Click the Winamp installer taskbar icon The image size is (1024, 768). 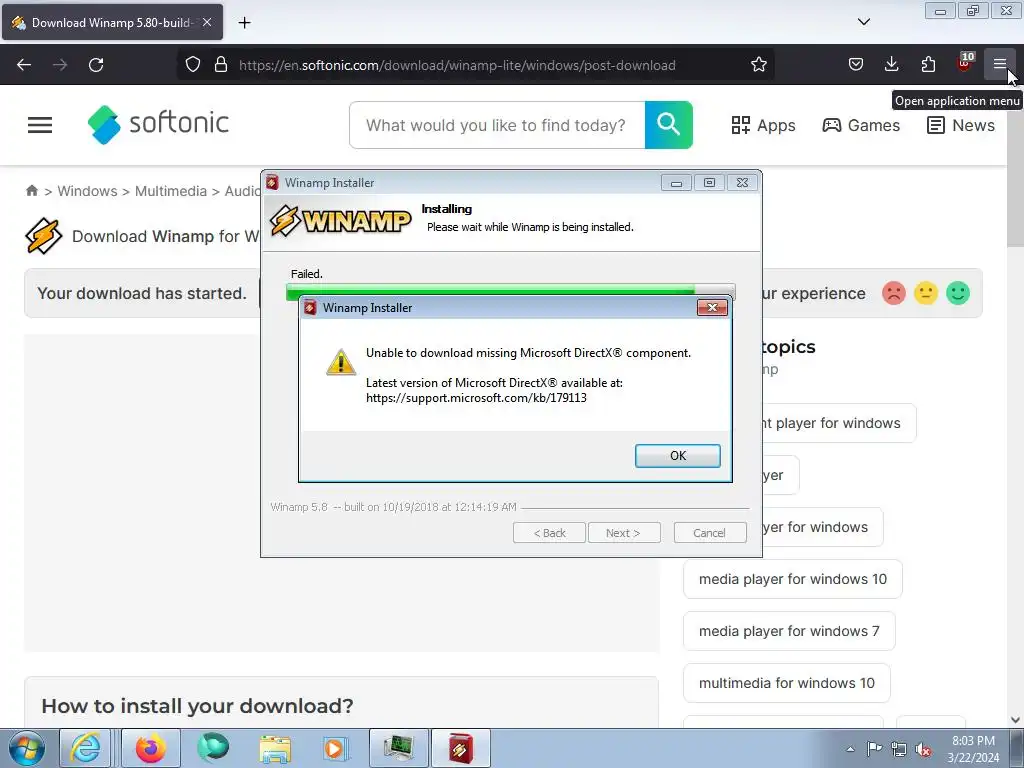(460, 748)
